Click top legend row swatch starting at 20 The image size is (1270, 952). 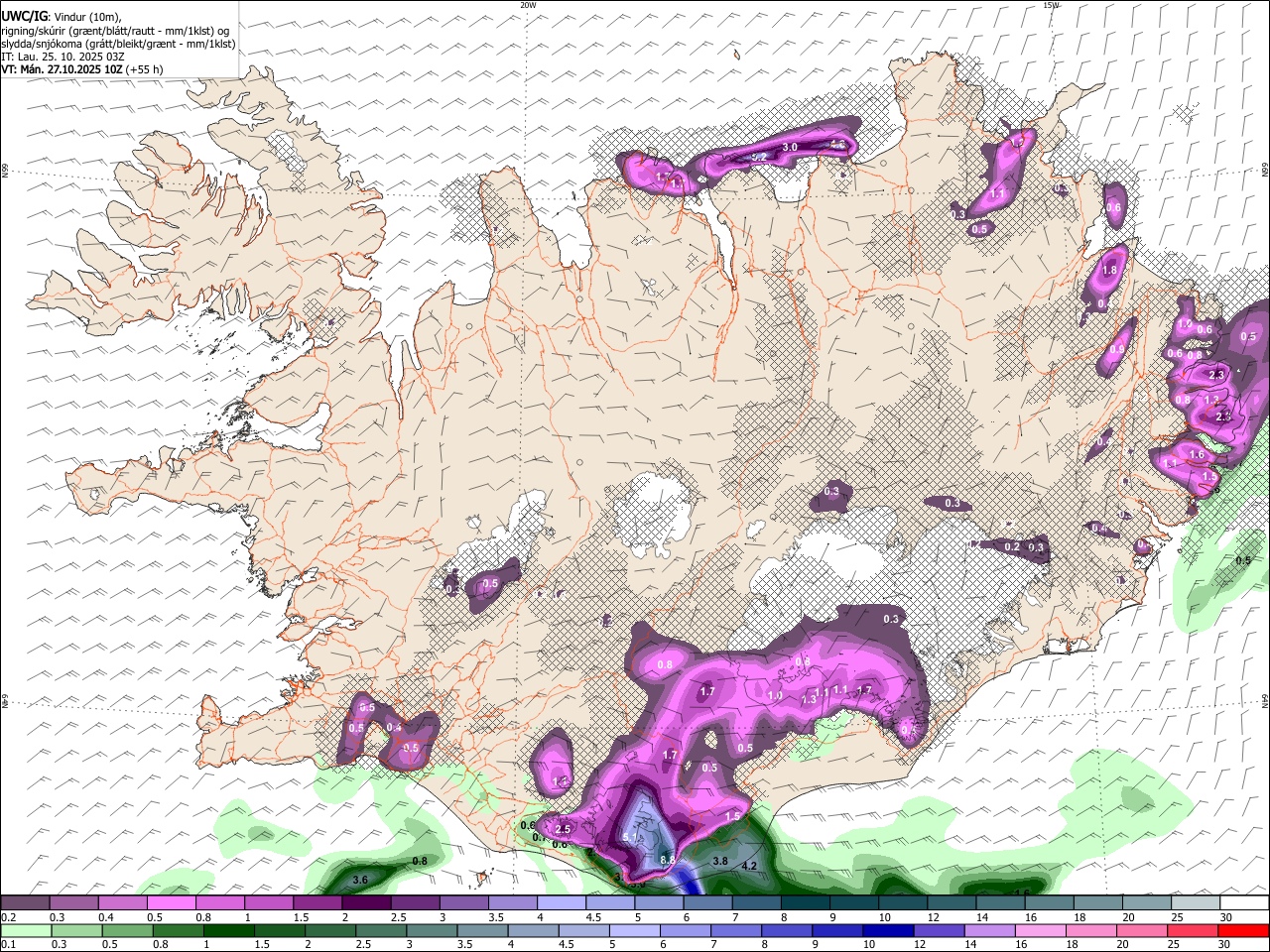coord(1147,903)
